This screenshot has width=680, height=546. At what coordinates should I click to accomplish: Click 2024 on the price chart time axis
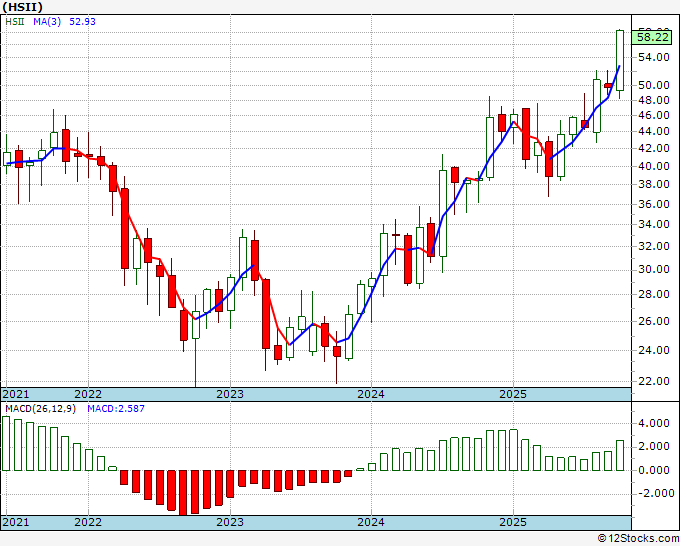[371, 394]
